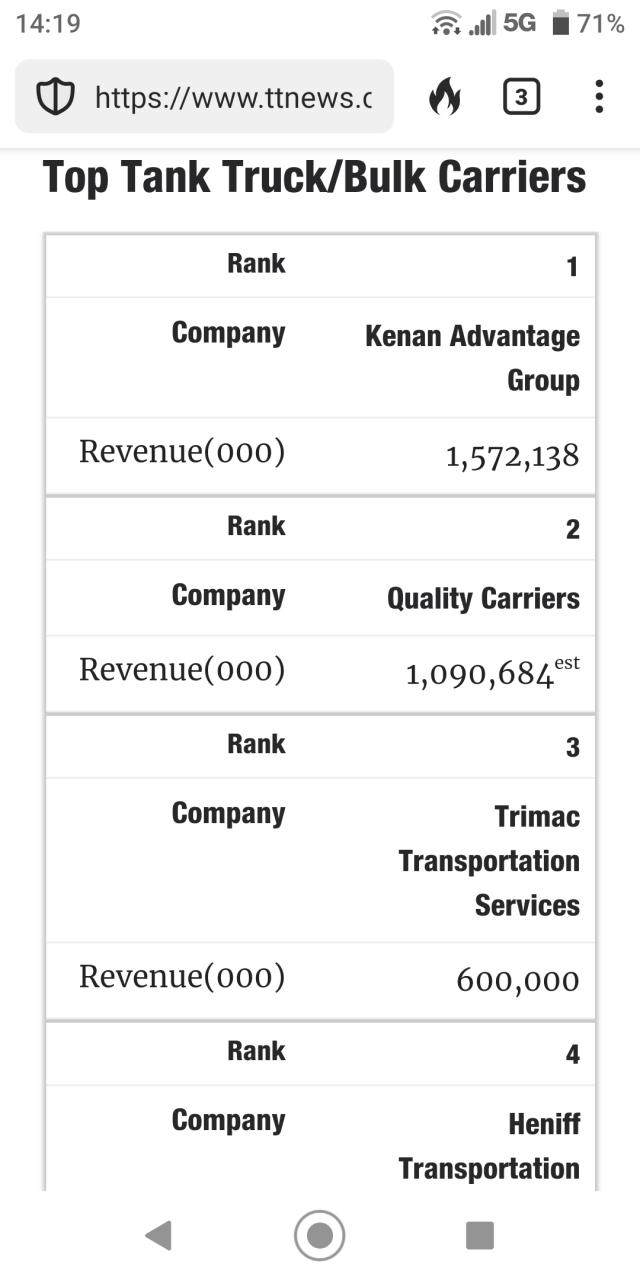Open the tab switcher showing 3 tabs
Screen dimensions: 640x1280
(x=521, y=97)
